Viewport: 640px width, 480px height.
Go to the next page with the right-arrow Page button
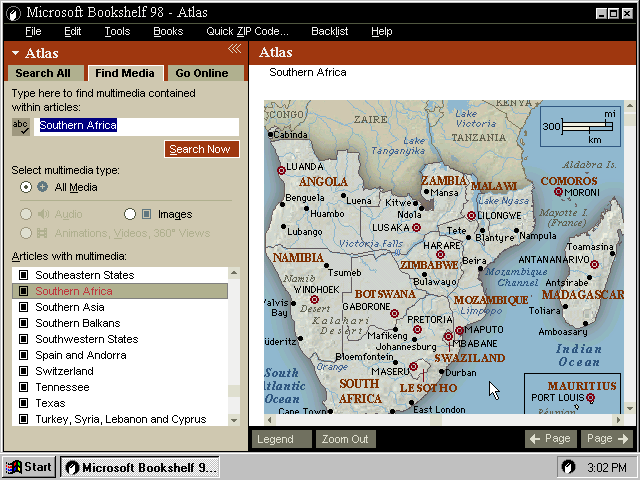pyautogui.click(x=608, y=439)
